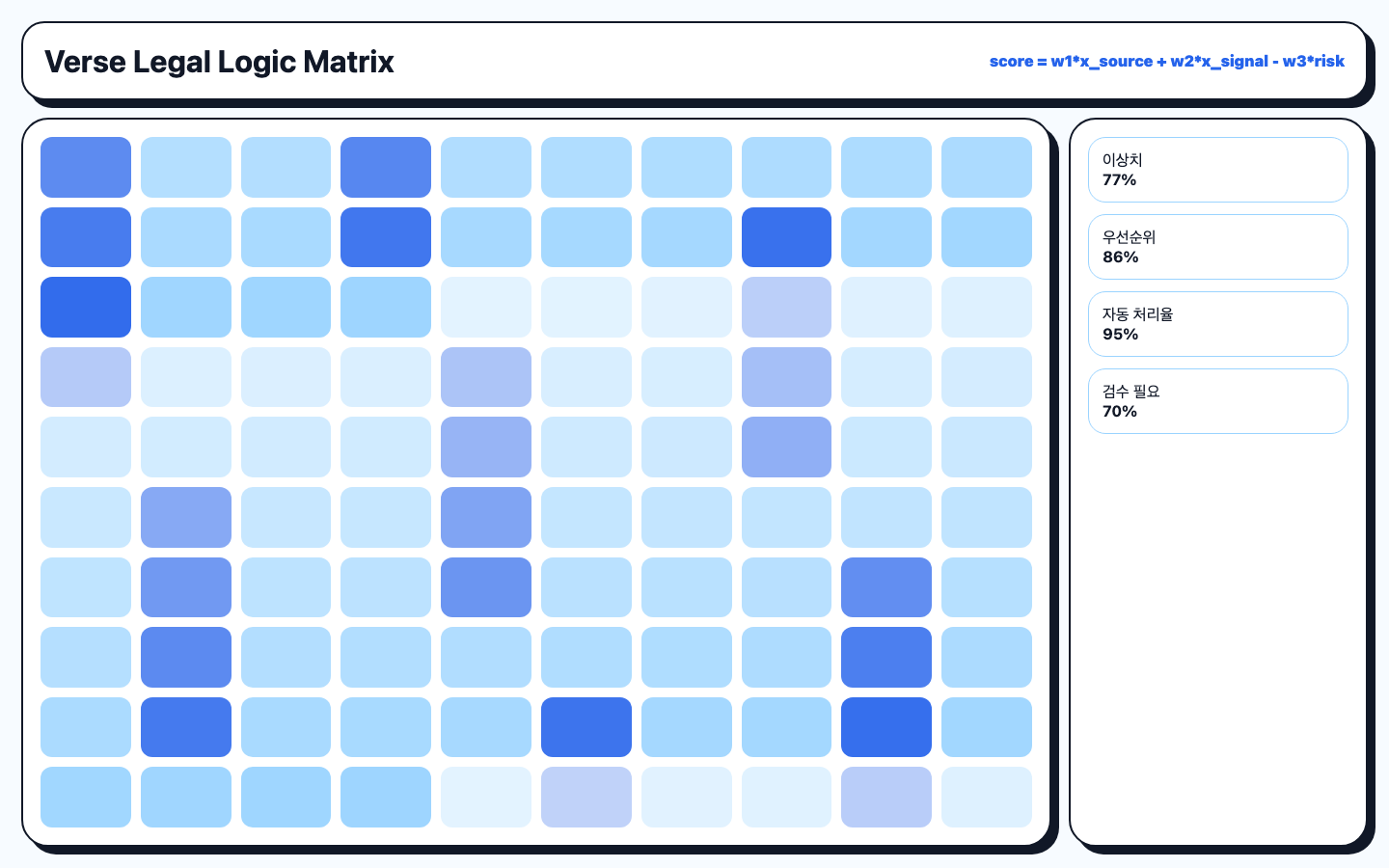Open the 우선순위 metric card
Viewport: 1389px width, 868px height.
[x=1218, y=247]
